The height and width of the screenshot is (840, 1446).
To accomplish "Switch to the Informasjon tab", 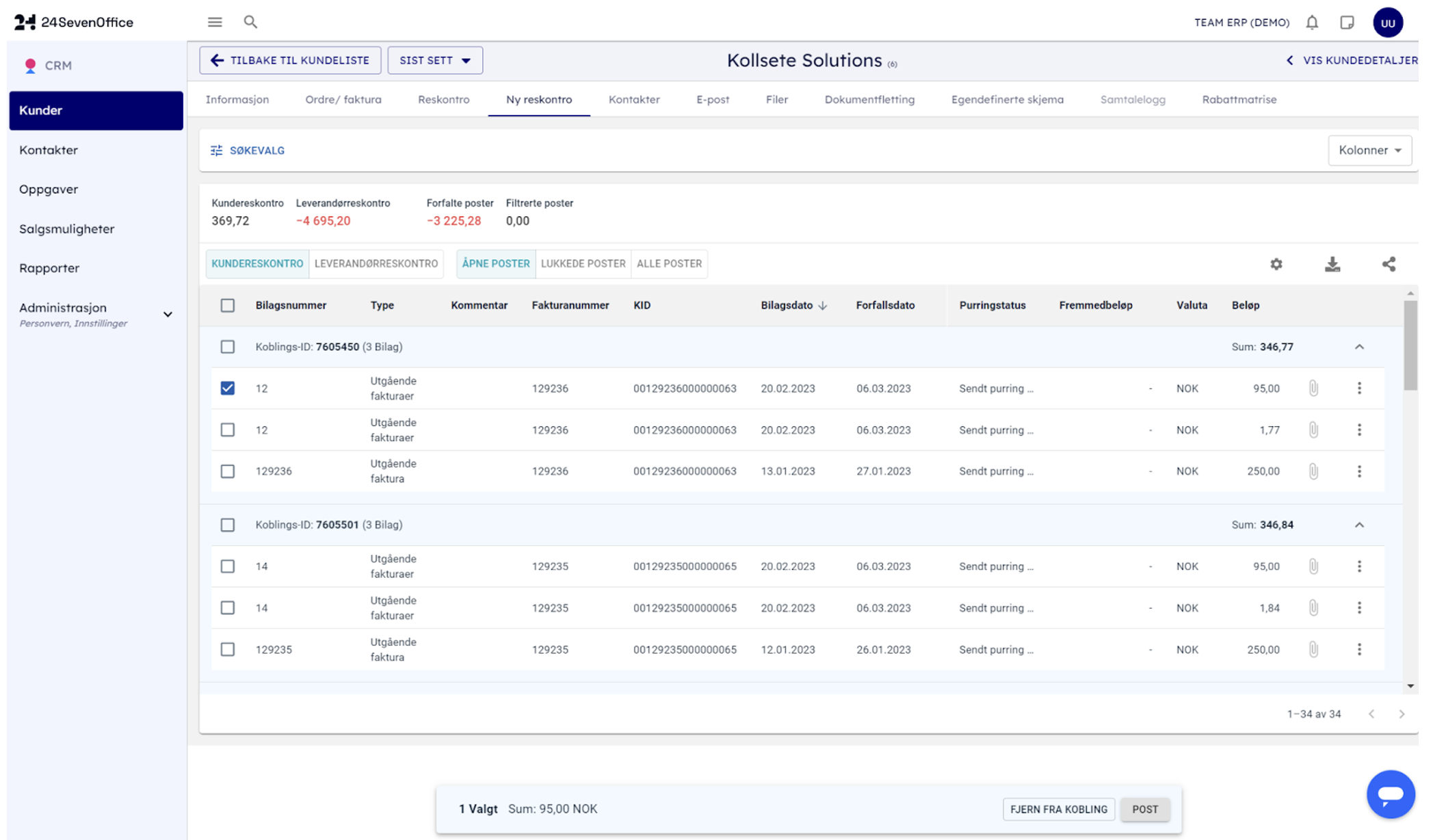I will (x=237, y=99).
